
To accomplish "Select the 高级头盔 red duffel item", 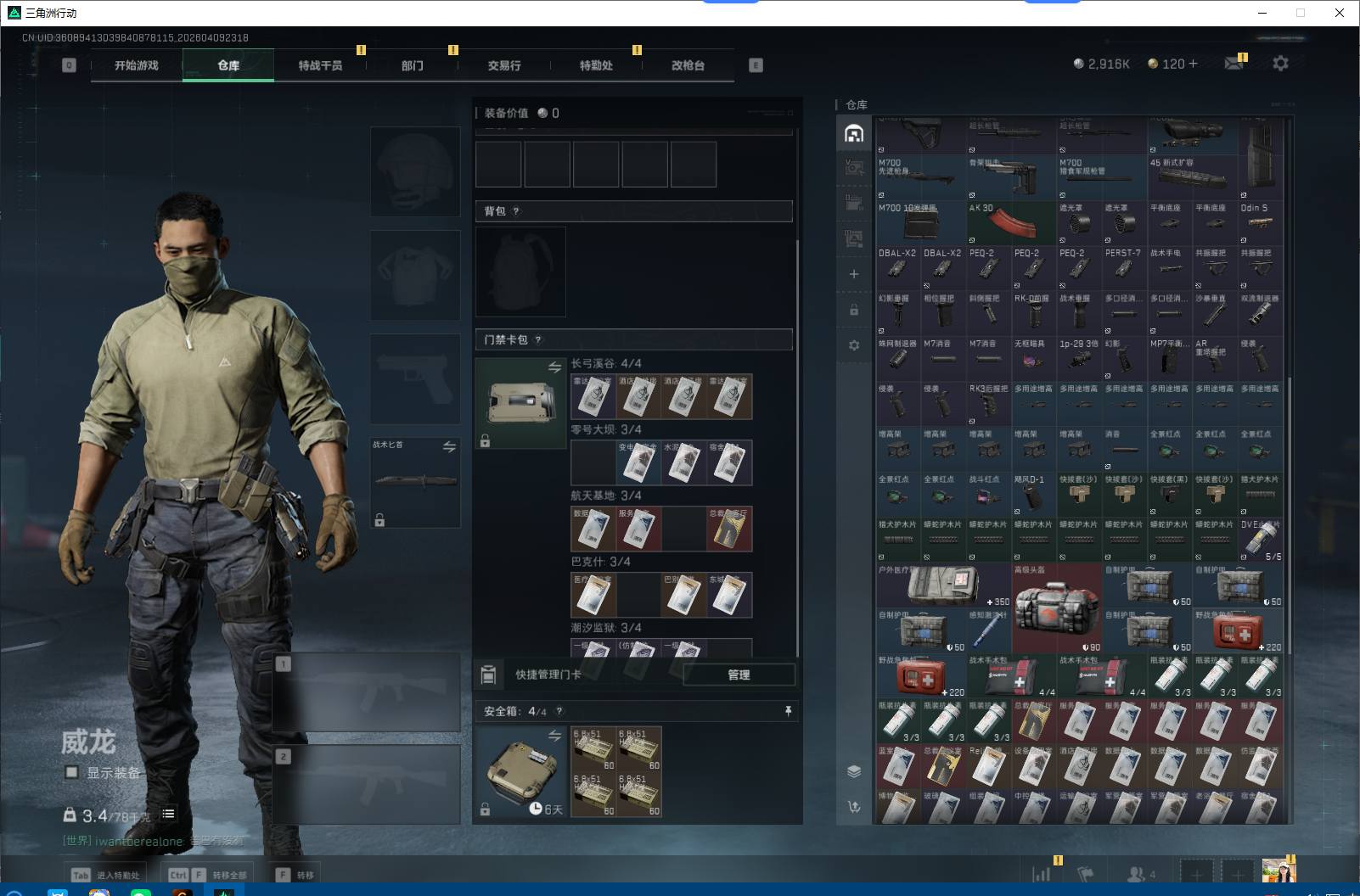I will coord(1057,608).
